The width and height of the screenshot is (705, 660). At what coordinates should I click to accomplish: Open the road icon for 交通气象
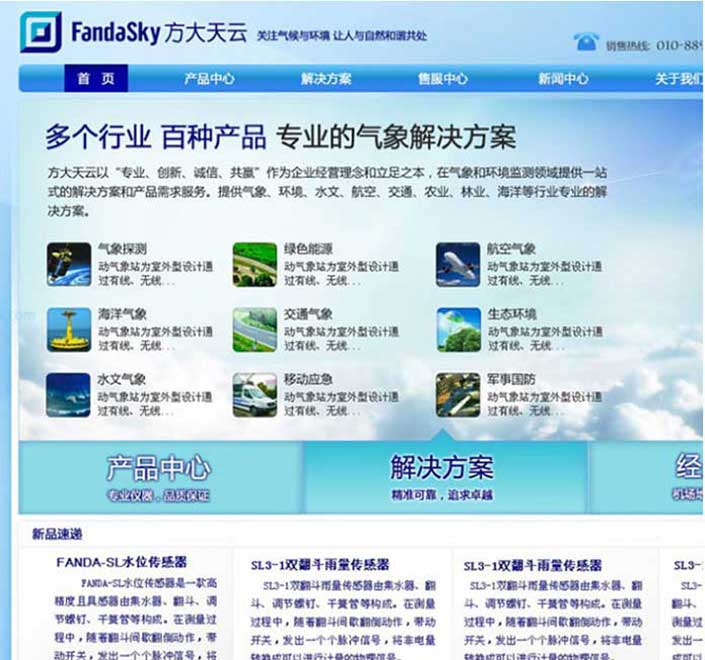click(255, 329)
